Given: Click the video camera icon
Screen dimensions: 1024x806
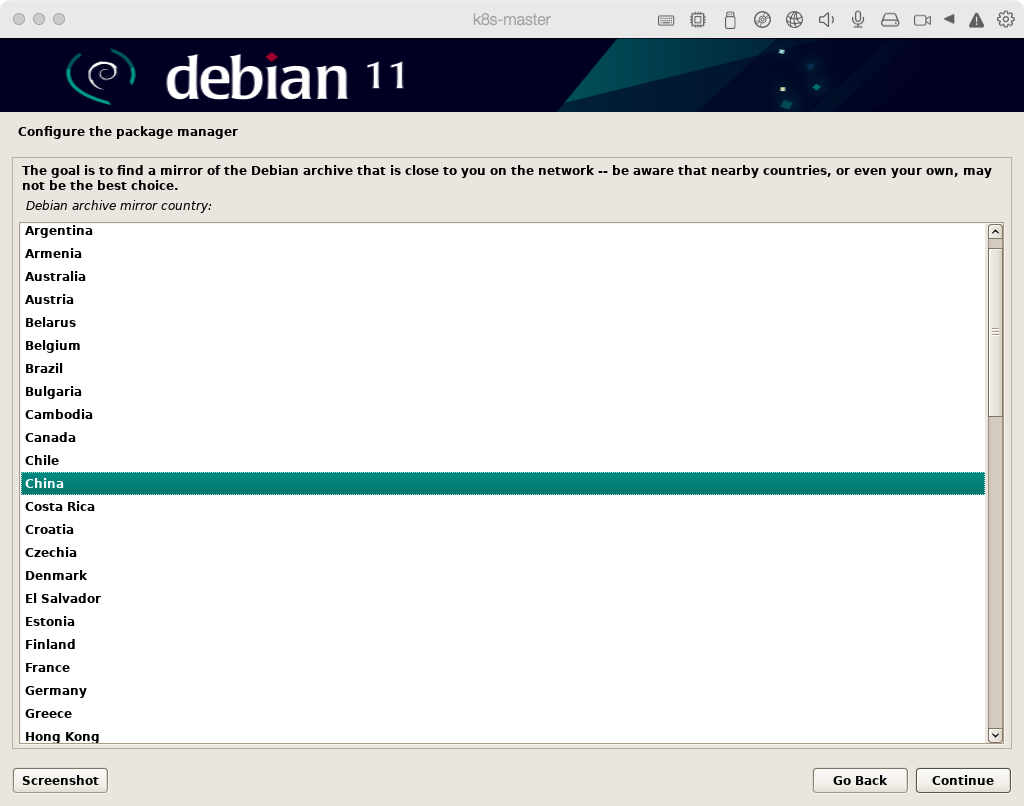Looking at the screenshot, I should point(922,20).
